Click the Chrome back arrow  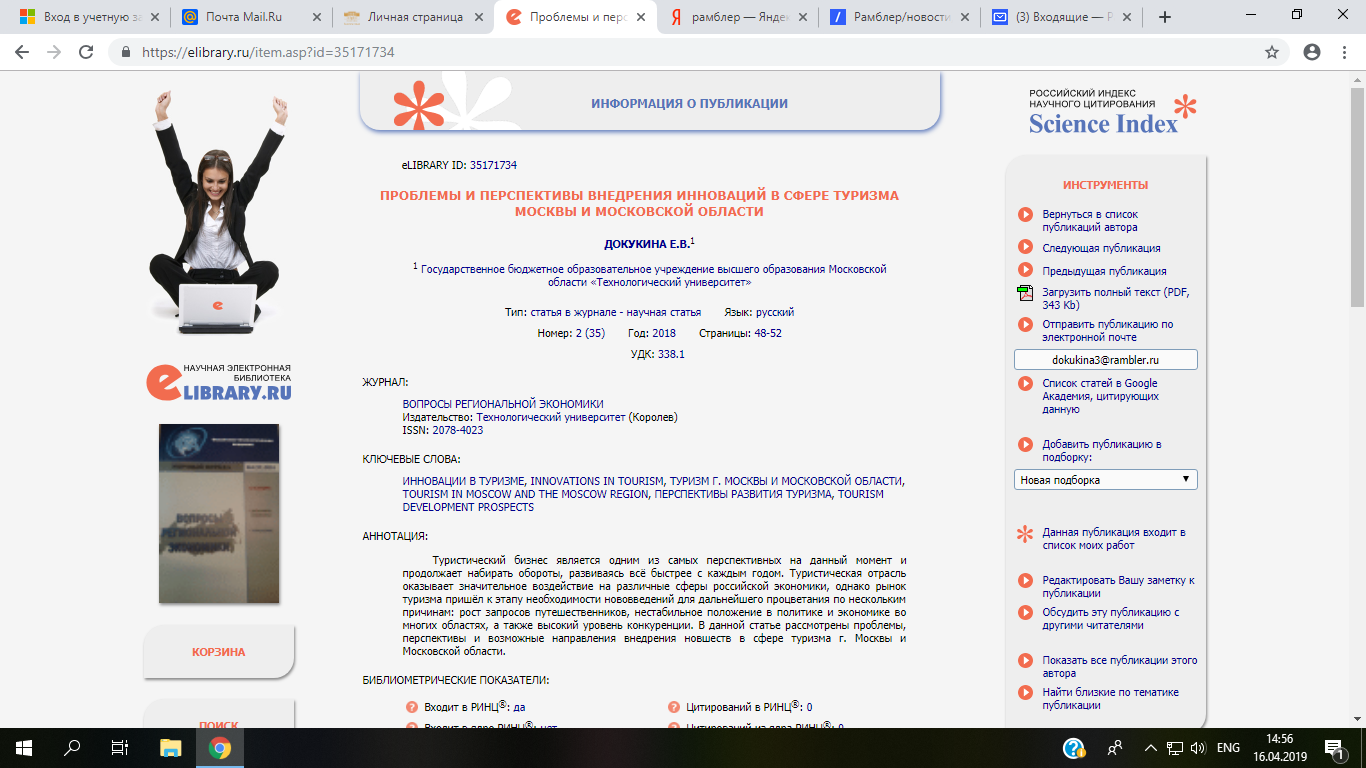[22, 52]
